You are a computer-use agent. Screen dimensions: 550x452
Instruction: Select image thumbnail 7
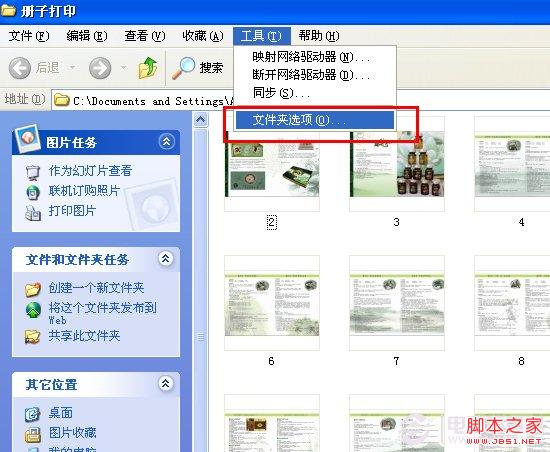[x=397, y=303]
